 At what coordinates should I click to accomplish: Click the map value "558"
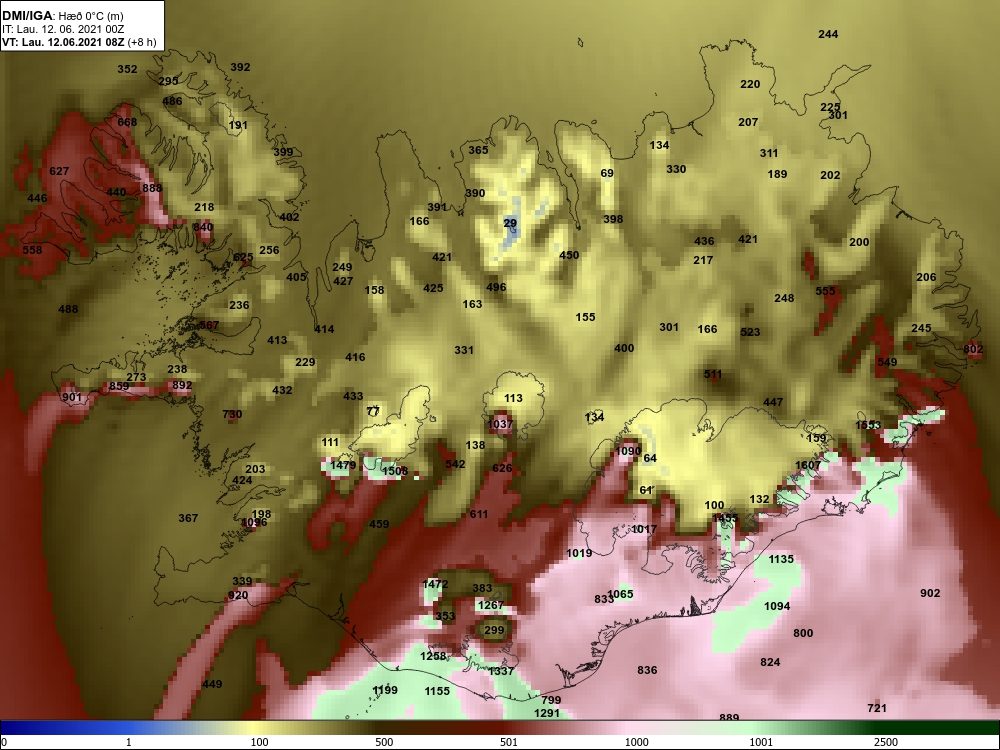pos(32,250)
